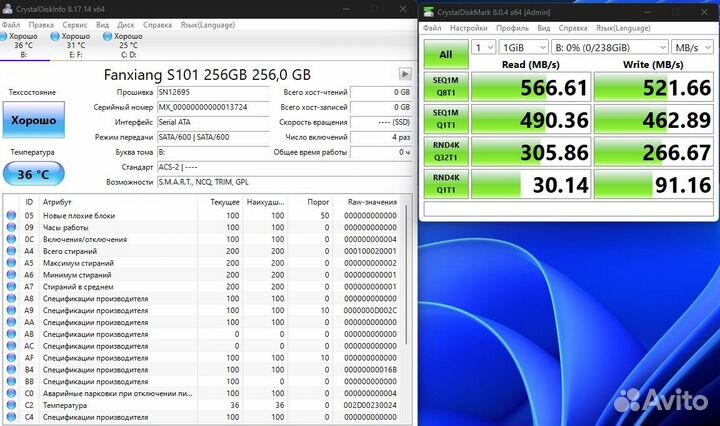
Task: Run SEQ1M Q1T1 test
Action: (446, 119)
